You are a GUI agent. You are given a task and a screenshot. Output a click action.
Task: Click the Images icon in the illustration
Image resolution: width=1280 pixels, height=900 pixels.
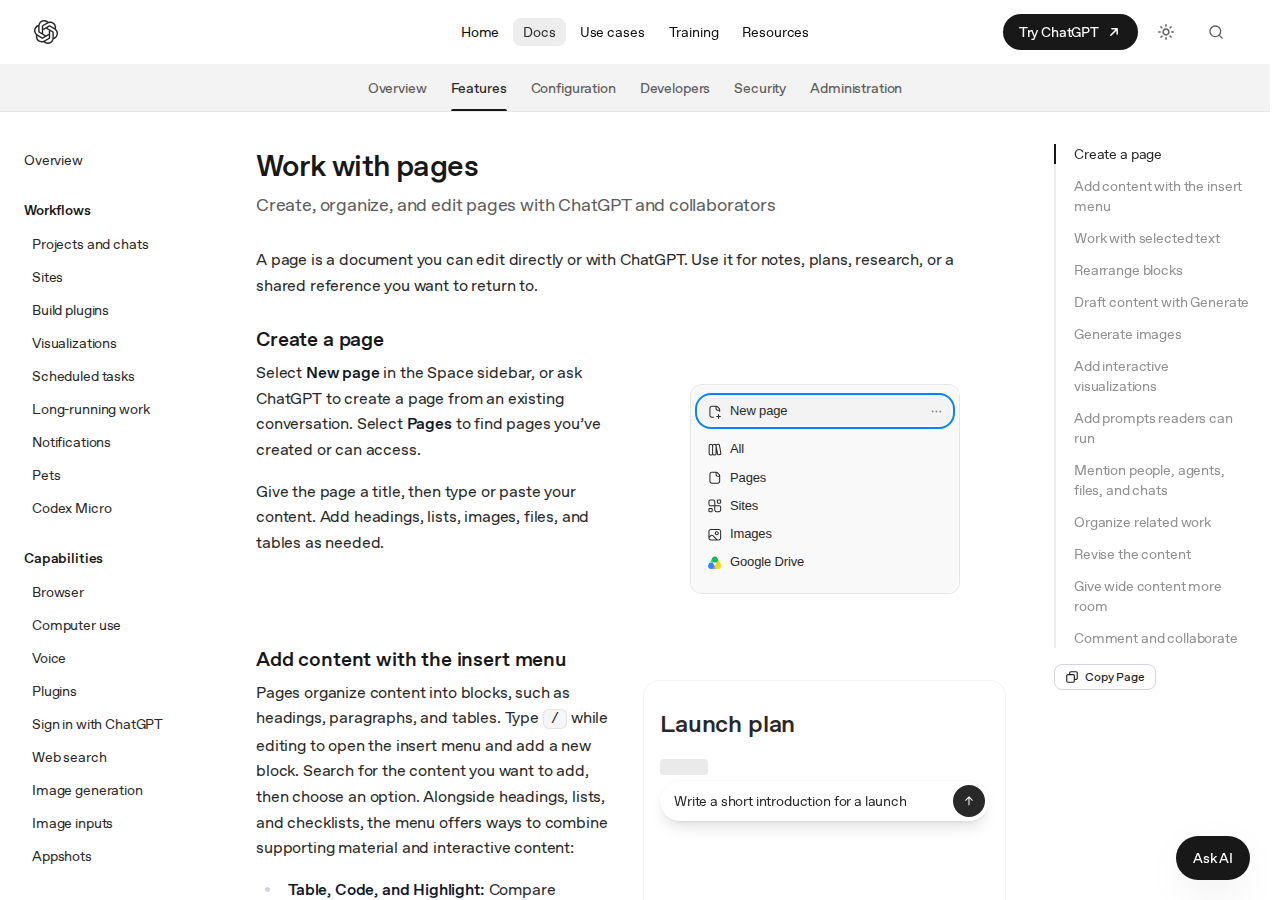tap(715, 534)
